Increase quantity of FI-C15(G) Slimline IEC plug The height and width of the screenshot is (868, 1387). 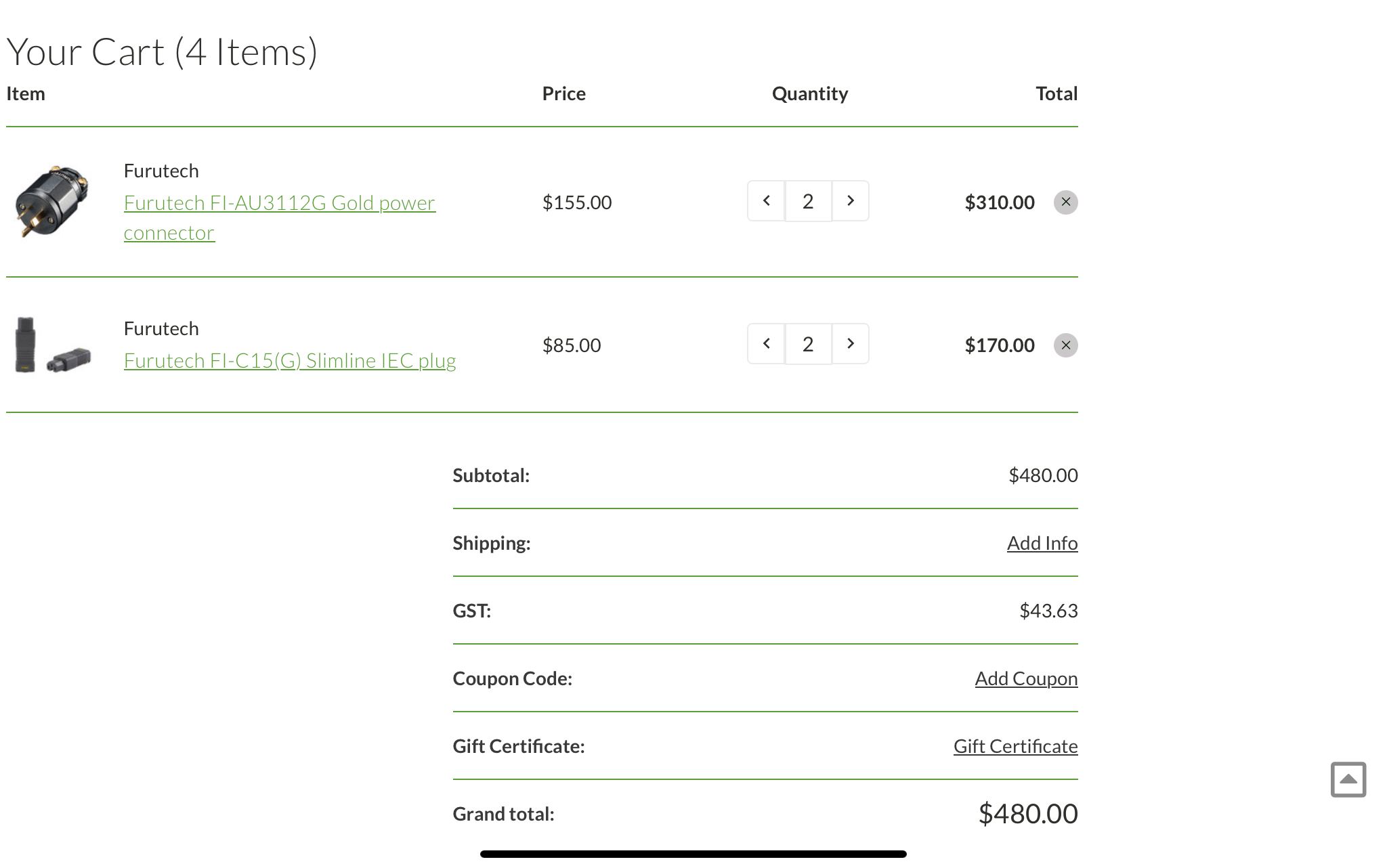[x=851, y=344]
